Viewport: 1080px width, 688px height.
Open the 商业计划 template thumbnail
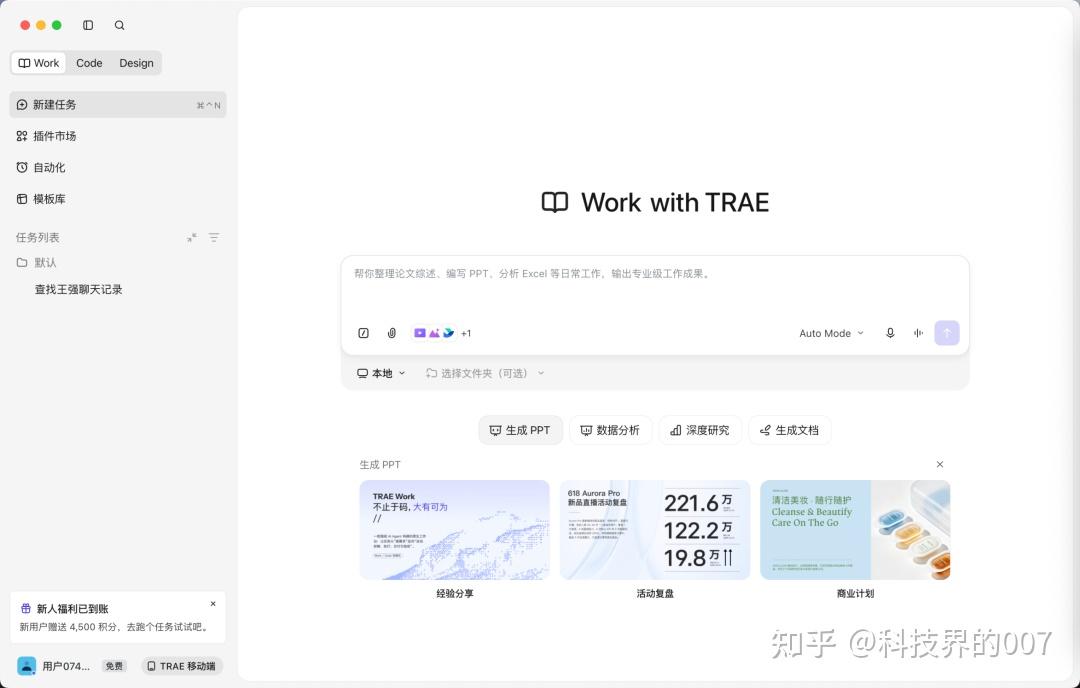[855, 530]
